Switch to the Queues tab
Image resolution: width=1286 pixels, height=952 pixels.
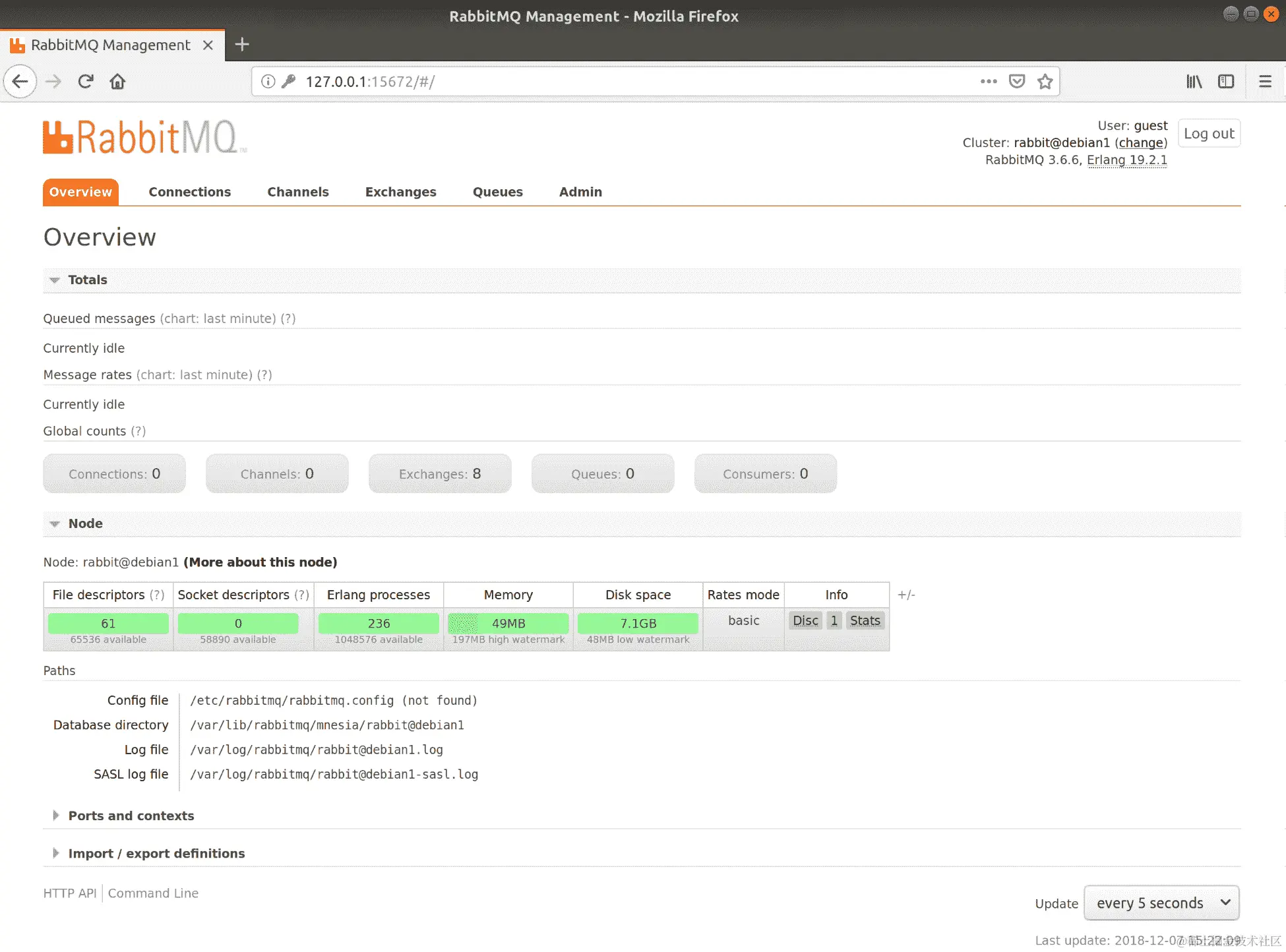[x=497, y=193]
